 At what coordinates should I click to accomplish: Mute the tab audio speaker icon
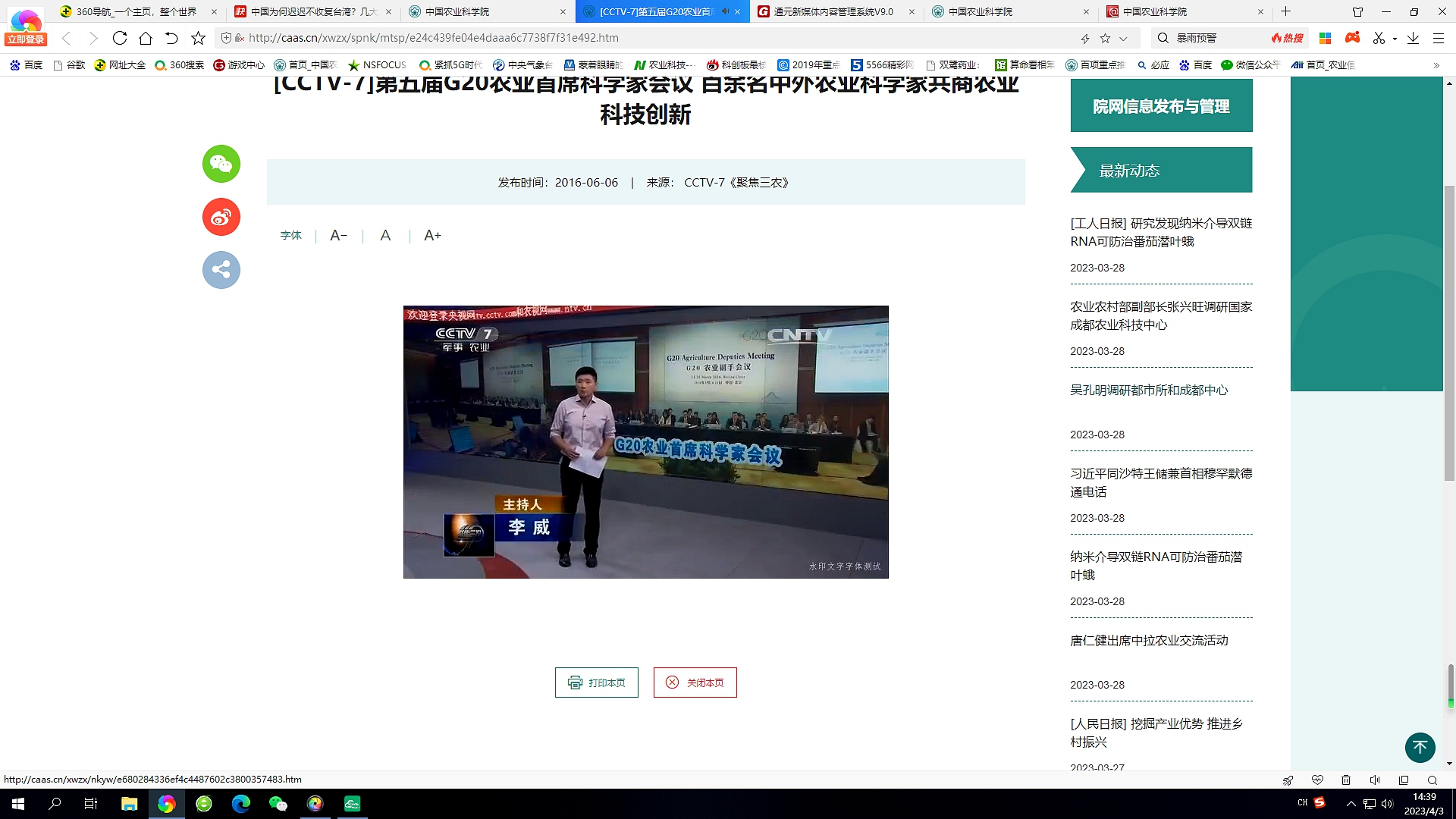coord(724,11)
